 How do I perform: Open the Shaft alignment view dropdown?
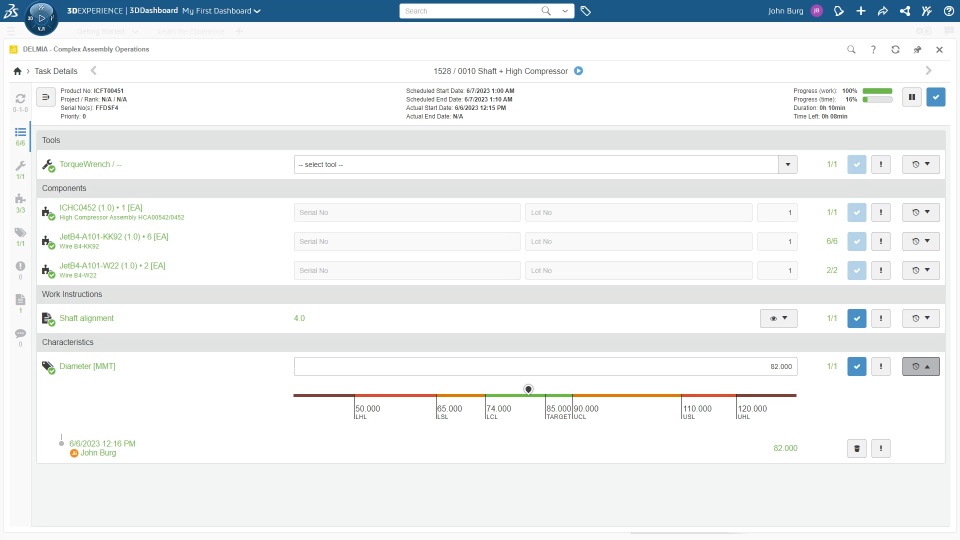[x=779, y=318]
